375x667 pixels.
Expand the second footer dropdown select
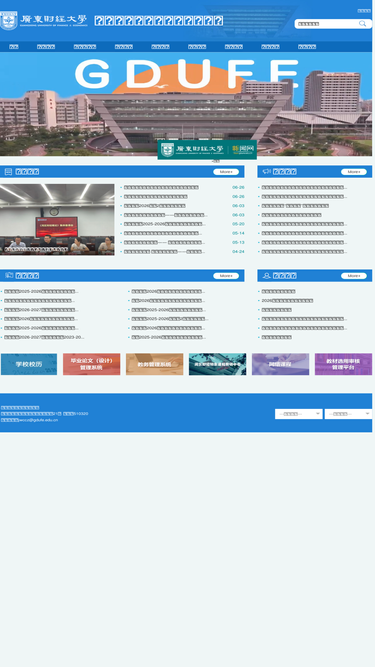tap(348, 414)
